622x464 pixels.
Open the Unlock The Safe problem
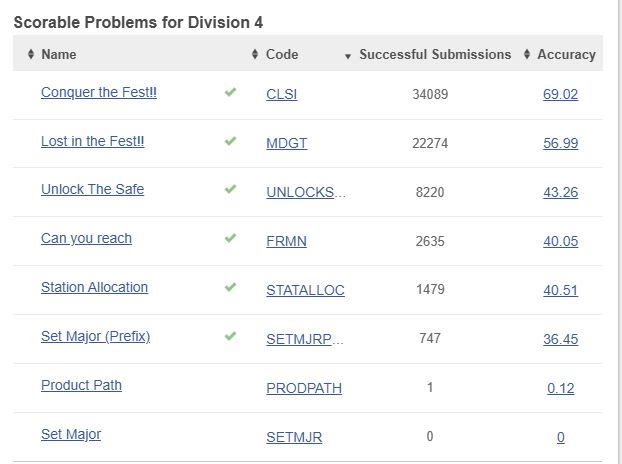click(92, 189)
